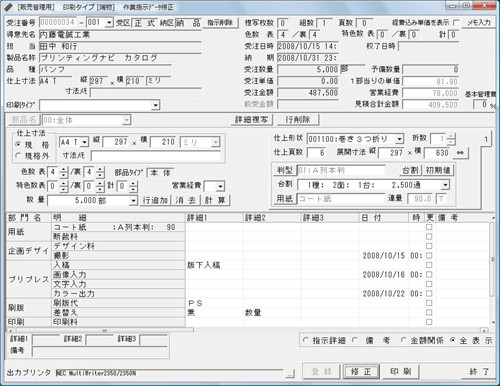Select the デザイン料 table row
Image resolution: width=500 pixels, height=386 pixels.
pyautogui.click(x=118, y=246)
